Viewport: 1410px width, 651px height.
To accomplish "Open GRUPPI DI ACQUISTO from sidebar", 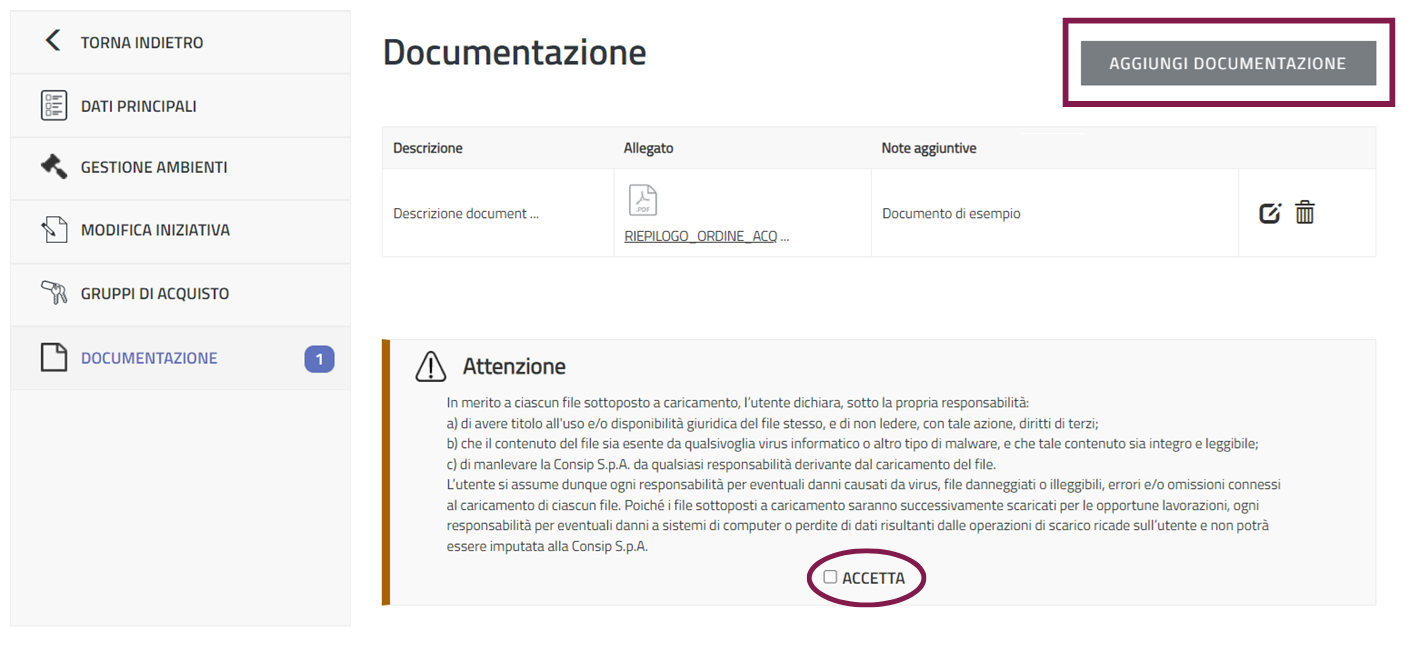I will [x=155, y=294].
